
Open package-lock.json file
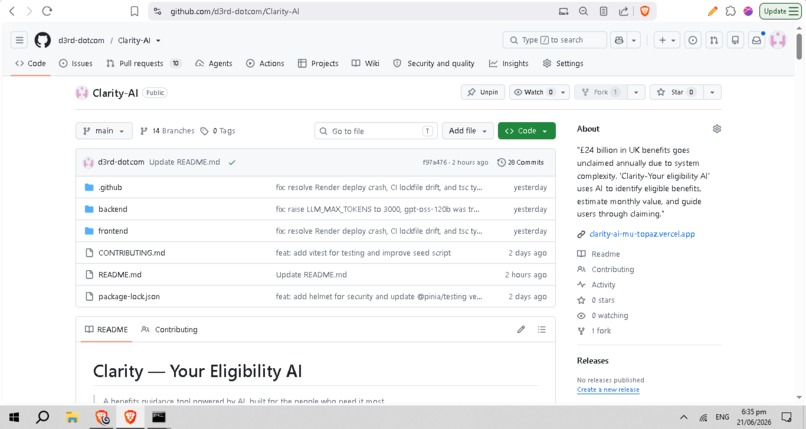click(129, 296)
